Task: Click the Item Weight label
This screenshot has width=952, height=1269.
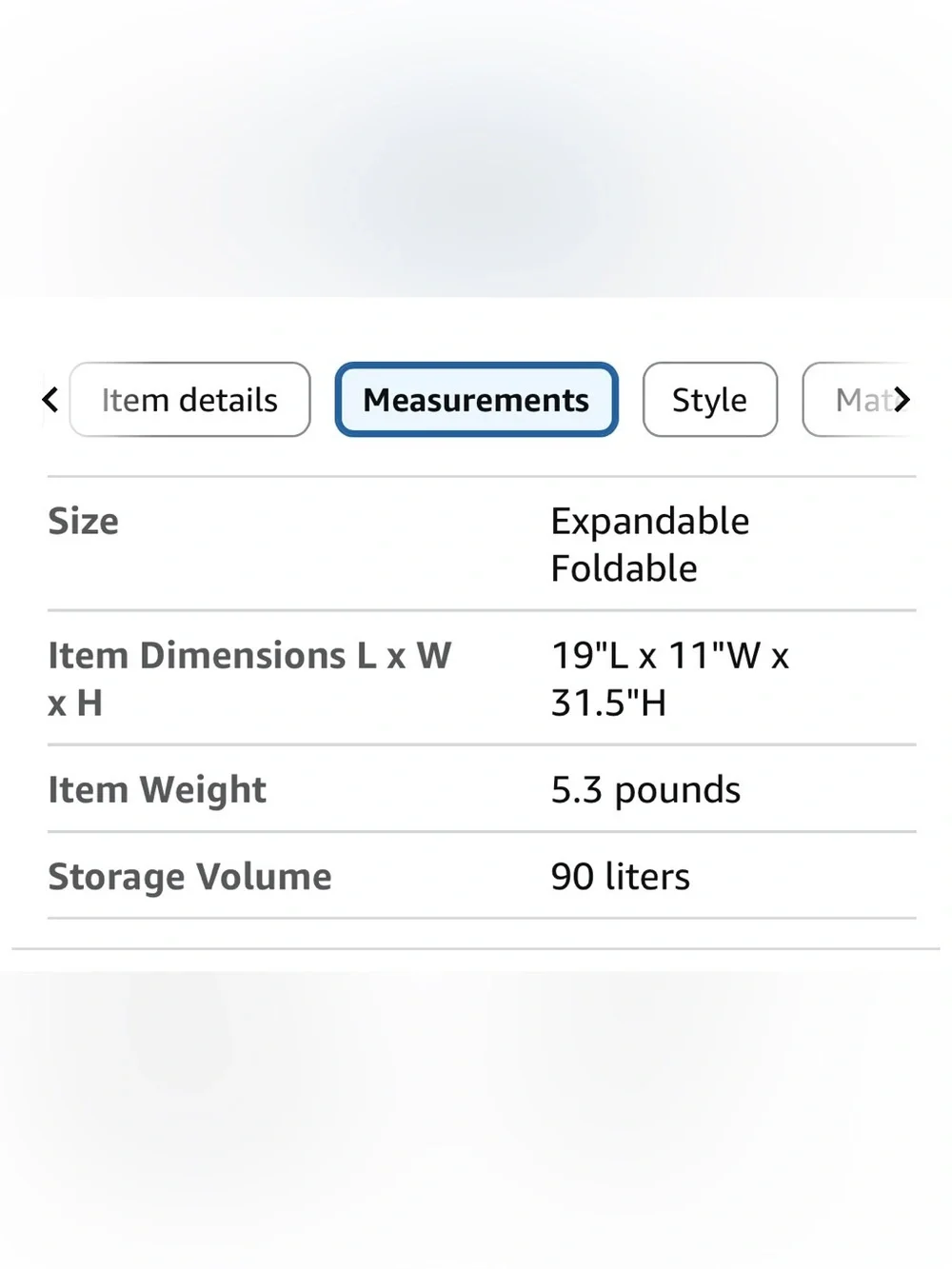Action: click(x=157, y=790)
